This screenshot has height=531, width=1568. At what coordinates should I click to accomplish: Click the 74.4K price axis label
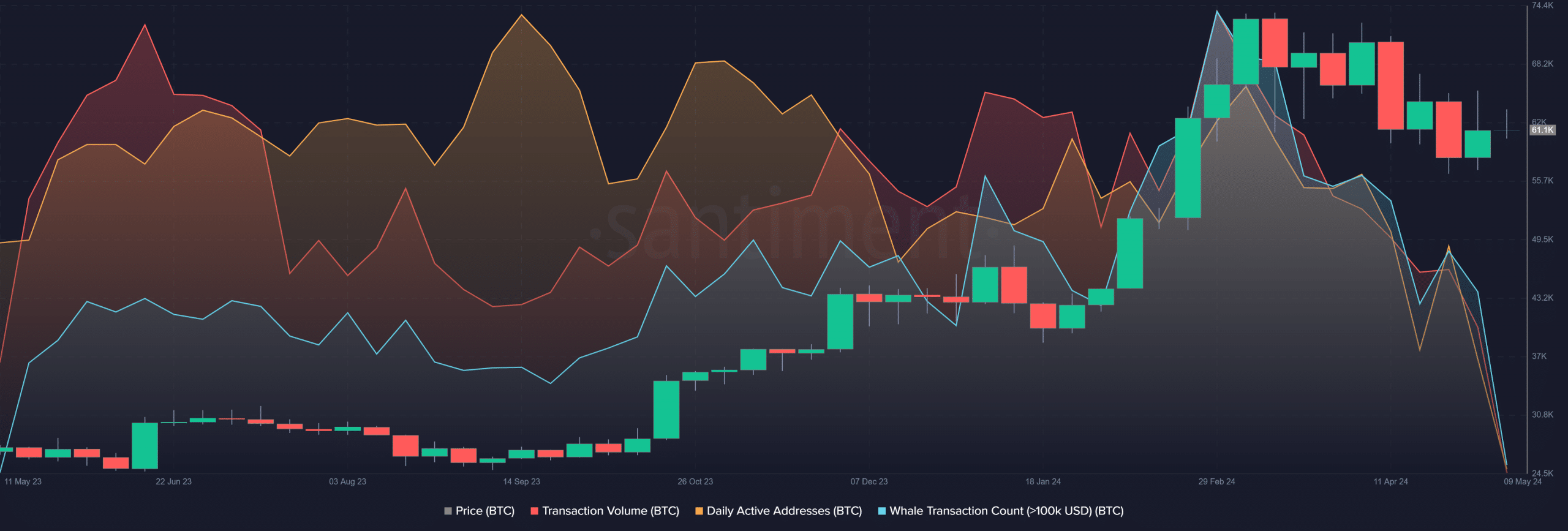[1542, 6]
